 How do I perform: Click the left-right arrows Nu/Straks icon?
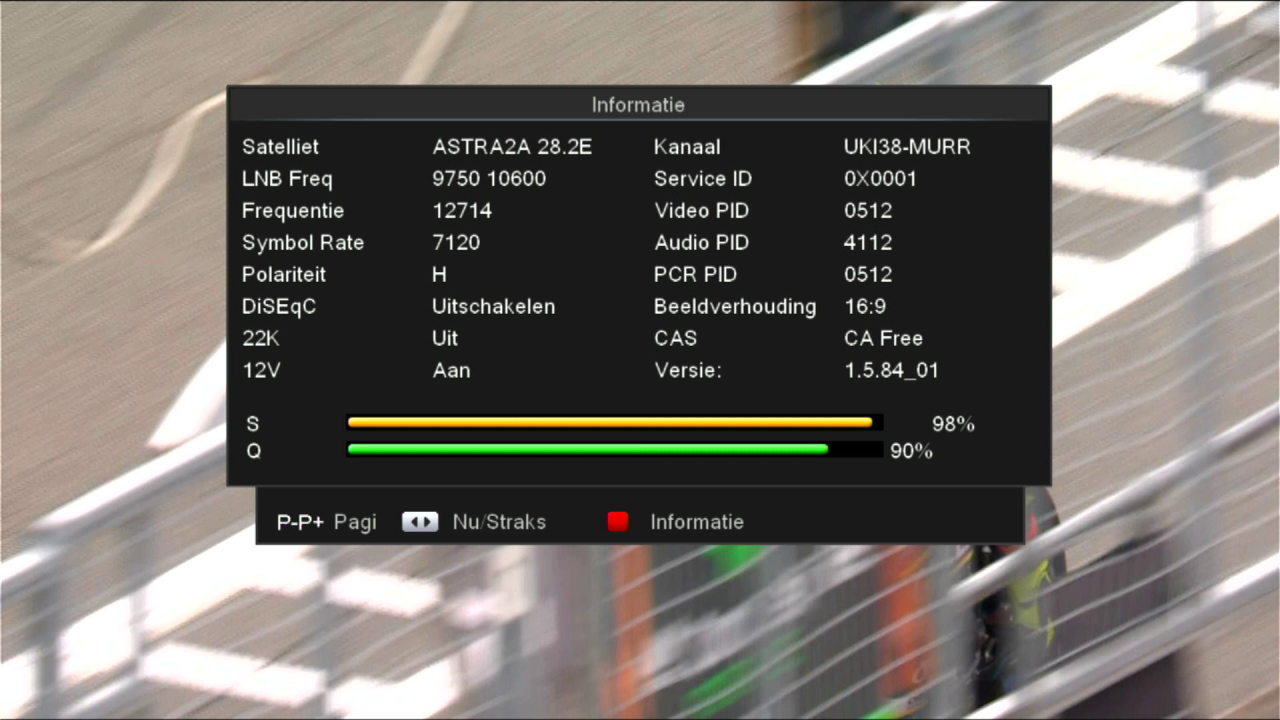click(420, 522)
